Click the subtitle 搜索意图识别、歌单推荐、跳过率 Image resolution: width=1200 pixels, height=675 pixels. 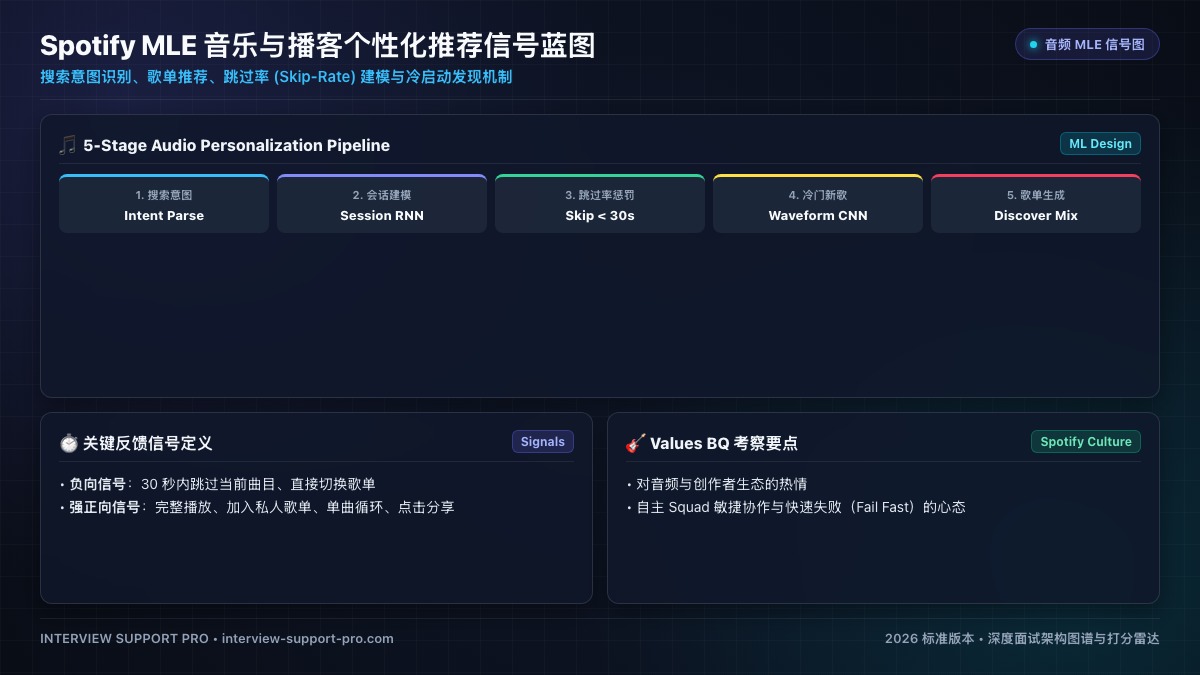276,77
